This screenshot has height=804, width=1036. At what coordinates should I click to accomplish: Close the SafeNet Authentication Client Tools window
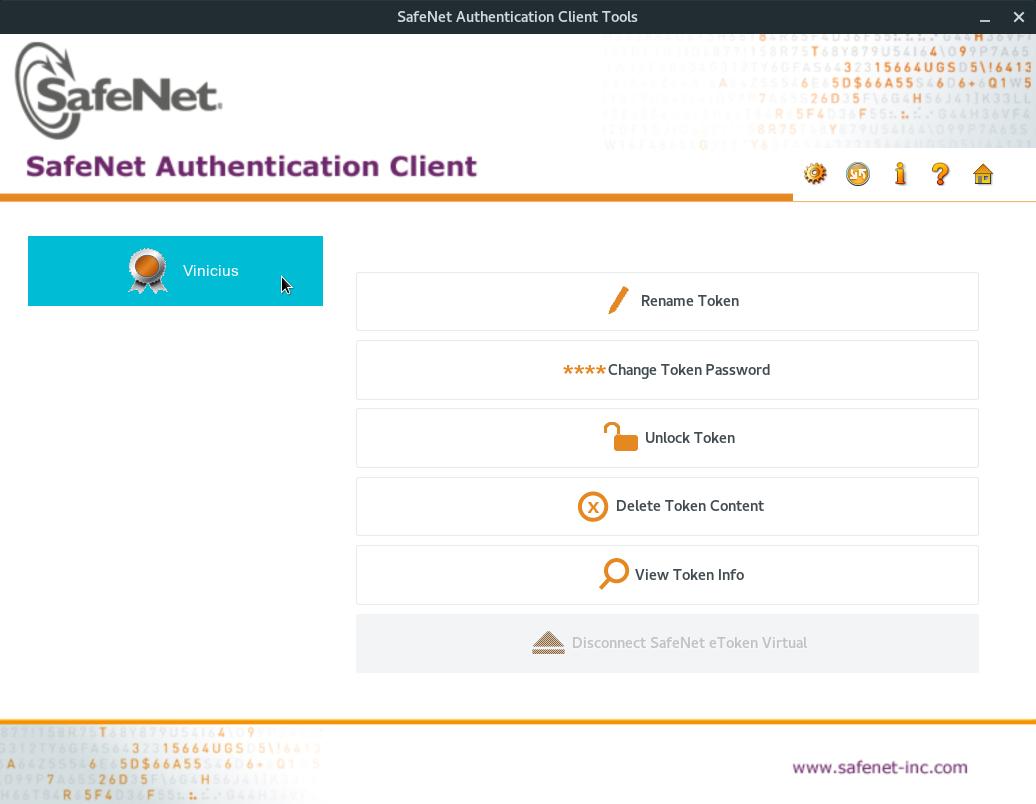pyautogui.click(x=1018, y=17)
